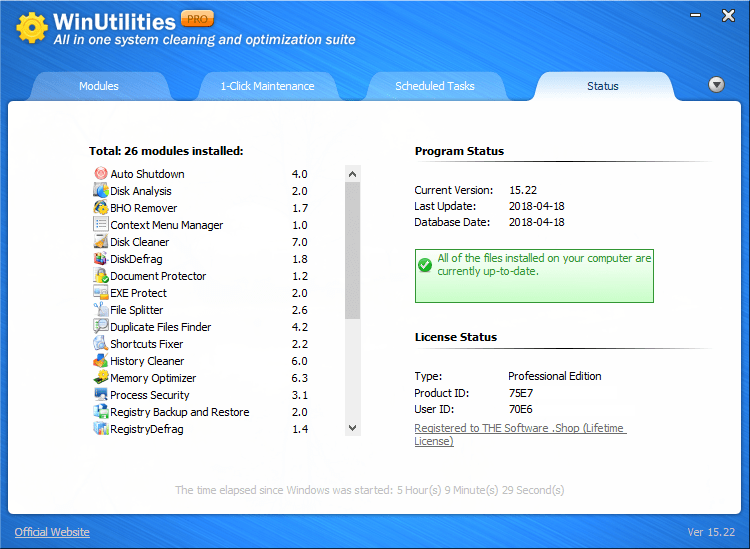Click the Context Menu Manager icon

pyautogui.click(x=100, y=224)
